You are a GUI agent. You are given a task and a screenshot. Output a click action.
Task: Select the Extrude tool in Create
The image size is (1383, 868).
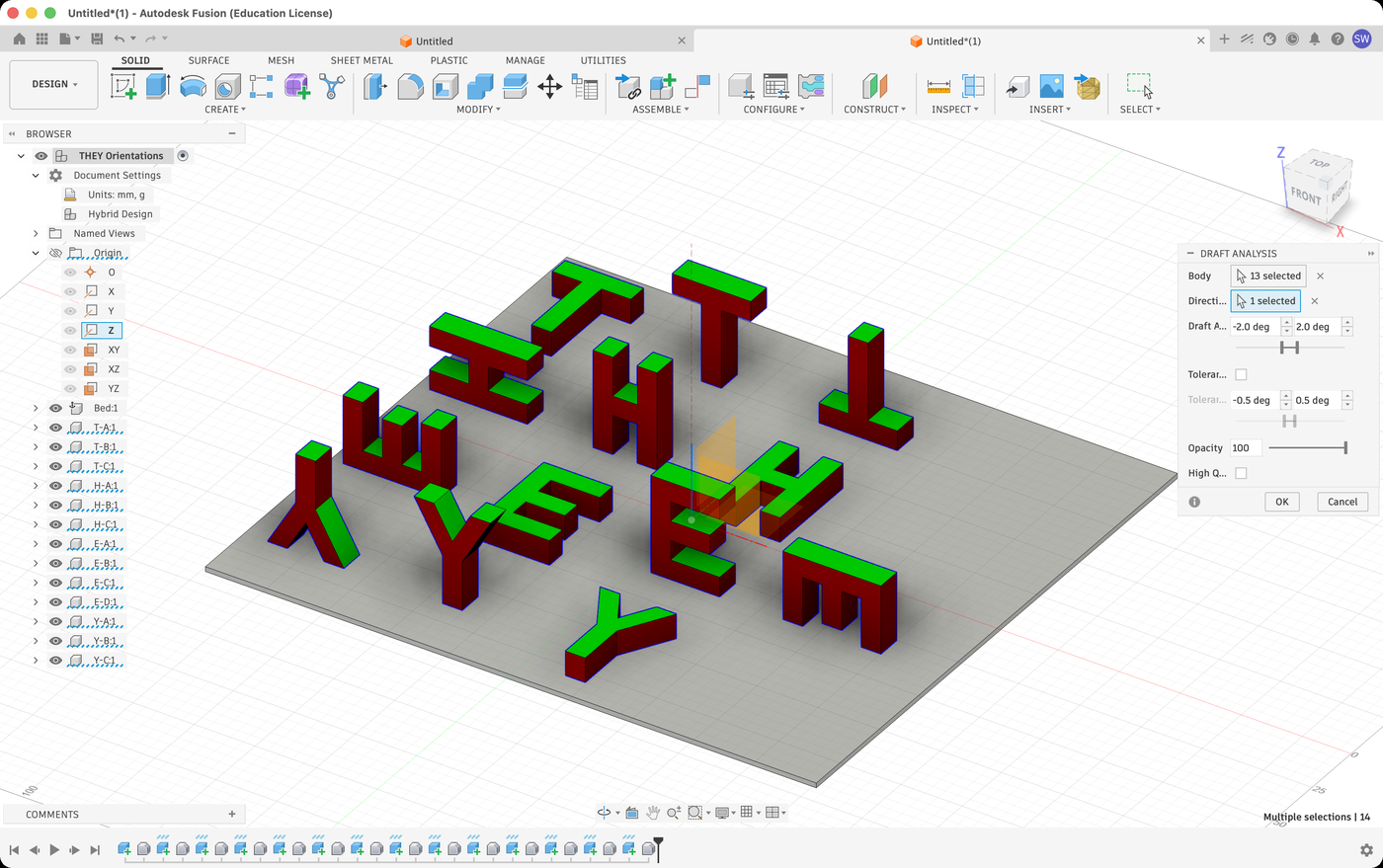tap(158, 86)
